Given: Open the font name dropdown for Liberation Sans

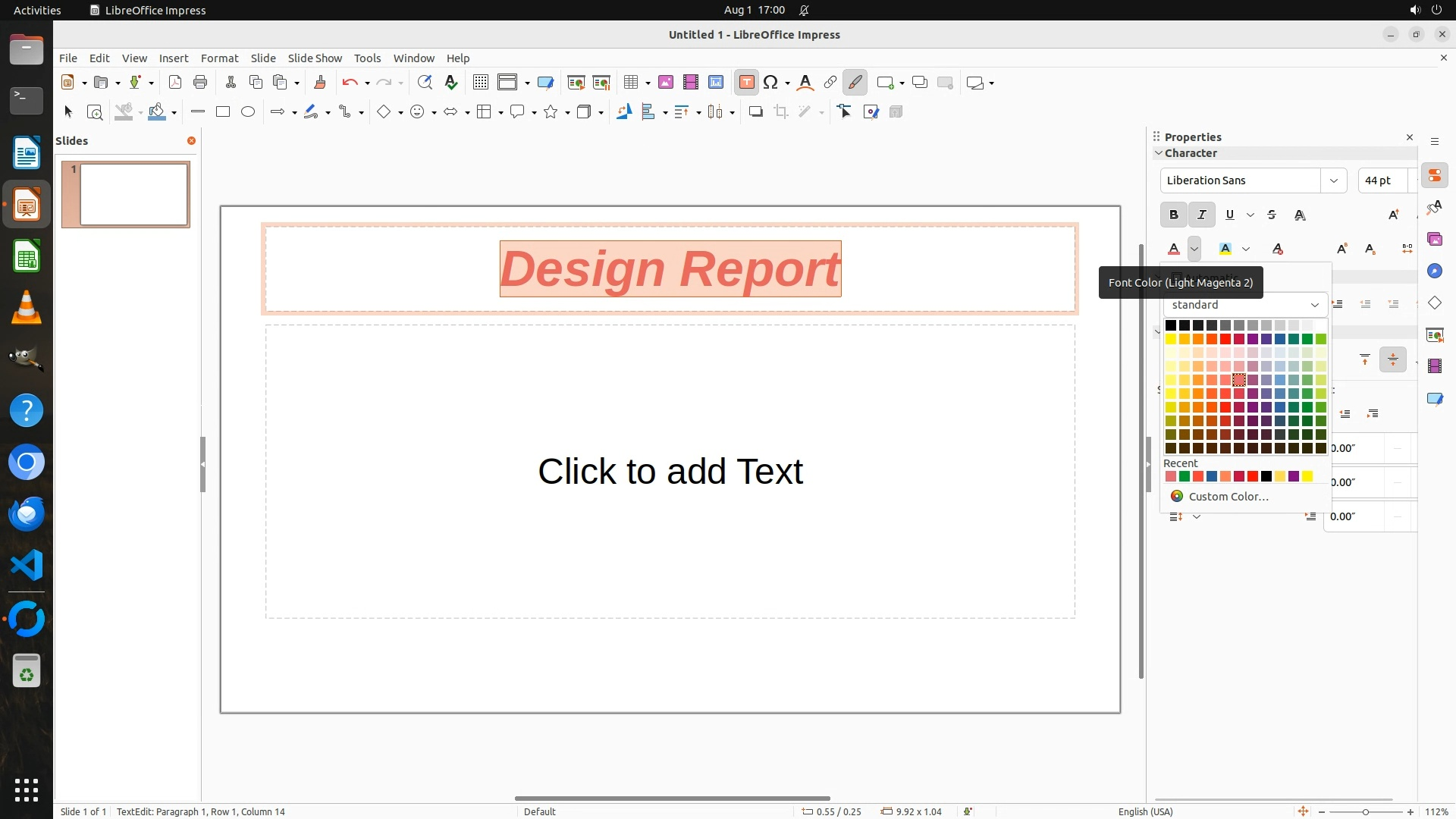Looking at the screenshot, I should [x=1333, y=180].
